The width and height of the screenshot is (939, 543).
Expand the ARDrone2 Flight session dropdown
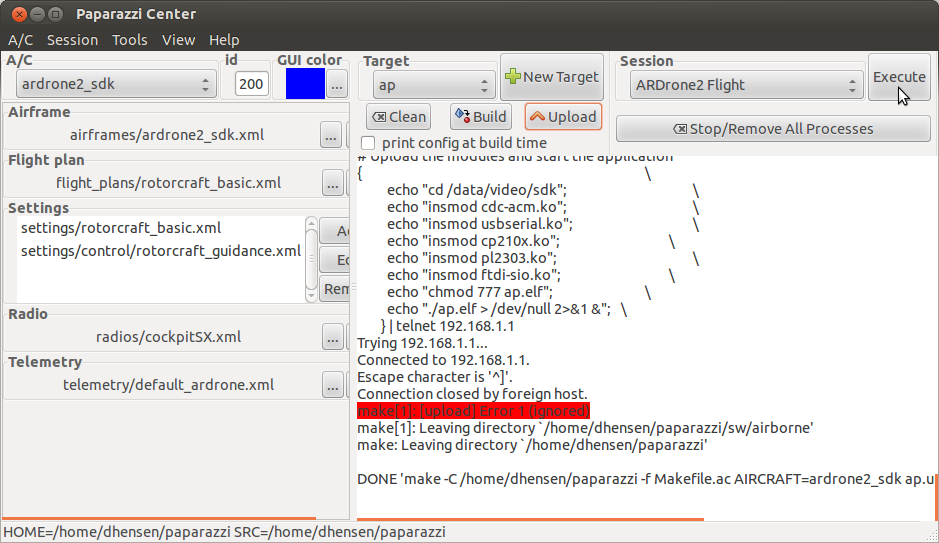coord(746,86)
